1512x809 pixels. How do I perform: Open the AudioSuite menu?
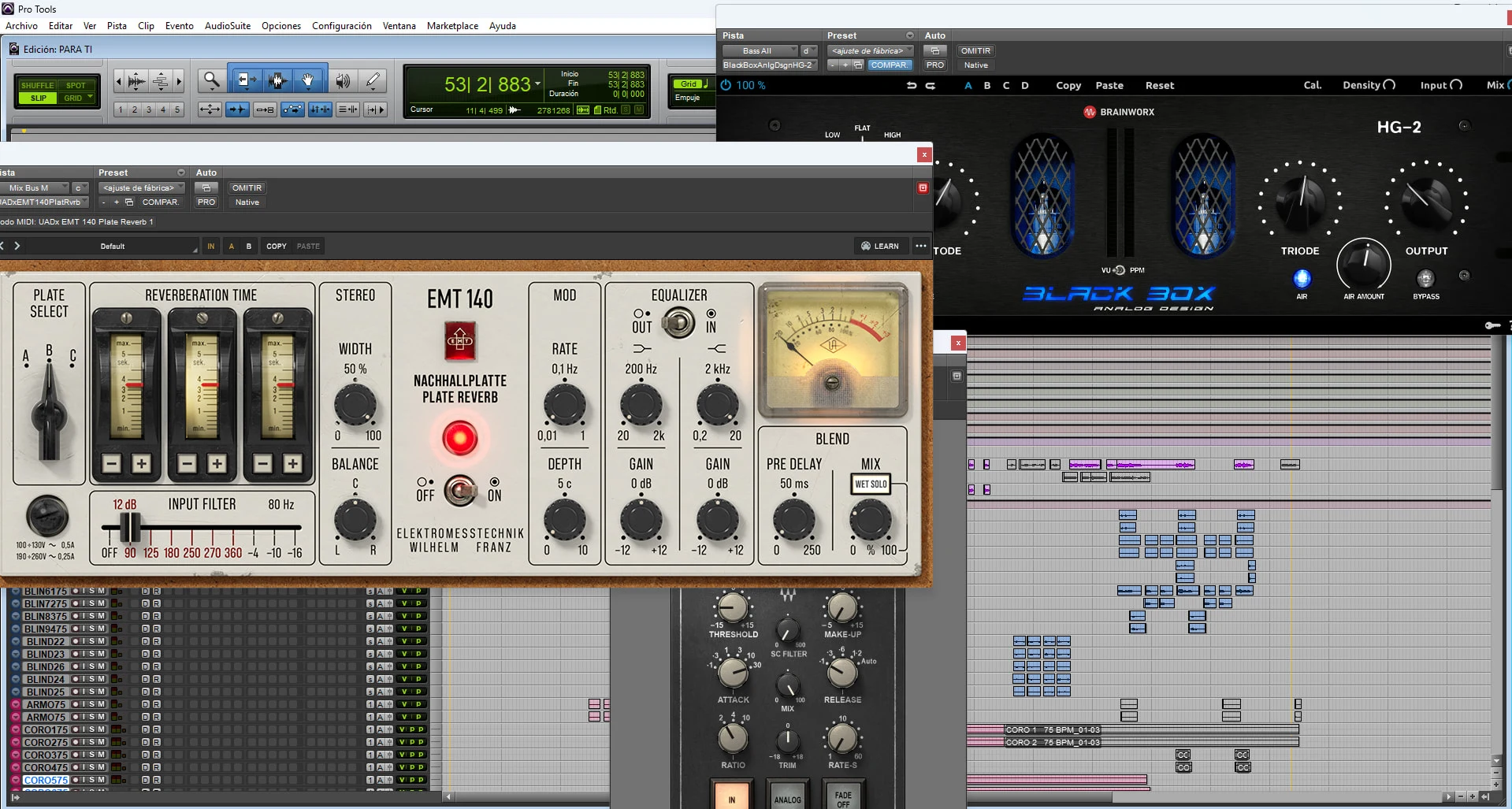click(x=228, y=26)
